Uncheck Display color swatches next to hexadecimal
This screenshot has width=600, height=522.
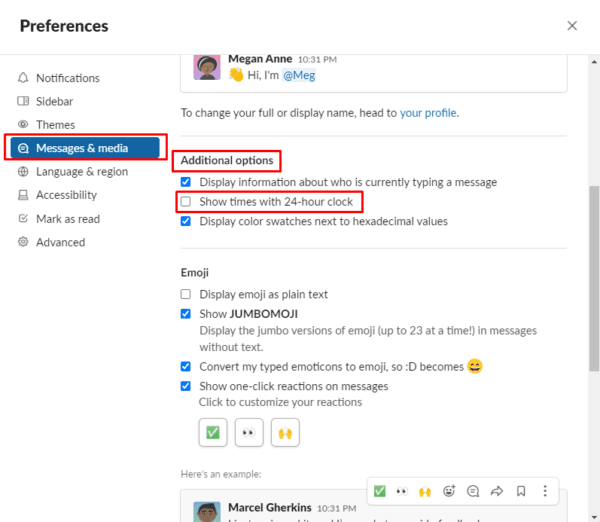click(186, 221)
